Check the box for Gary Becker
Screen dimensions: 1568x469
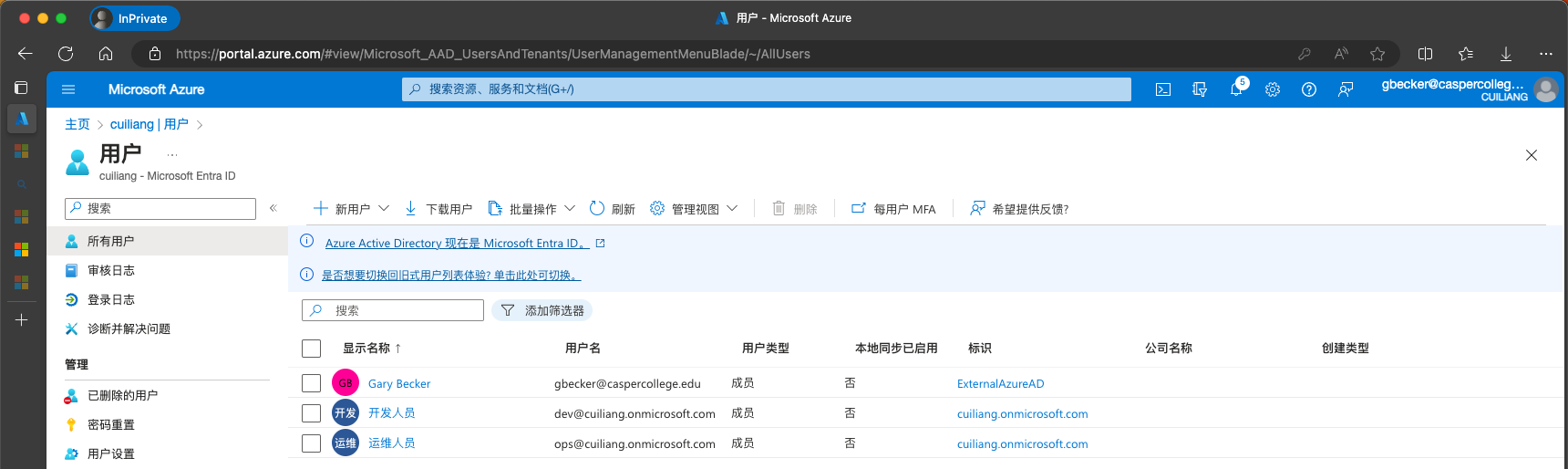(x=311, y=383)
